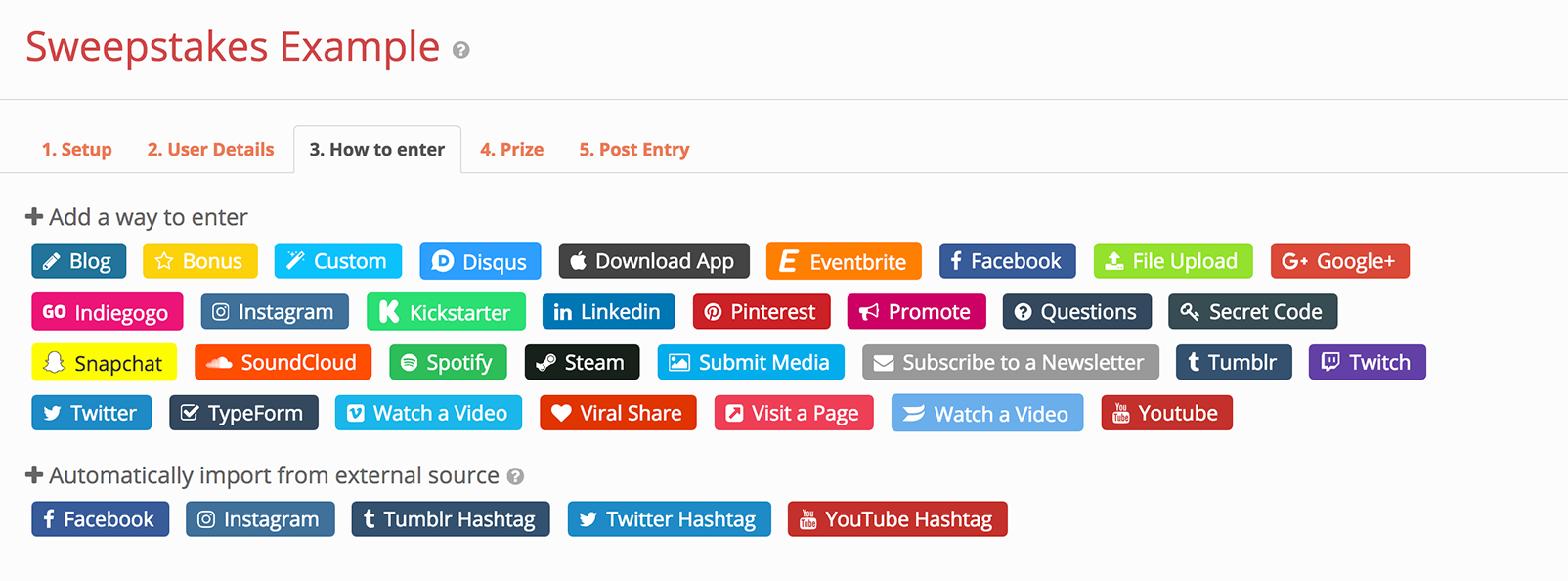Image resolution: width=1568 pixels, height=581 pixels.
Task: Import entries from a Twitter Hashtag
Action: (x=669, y=518)
